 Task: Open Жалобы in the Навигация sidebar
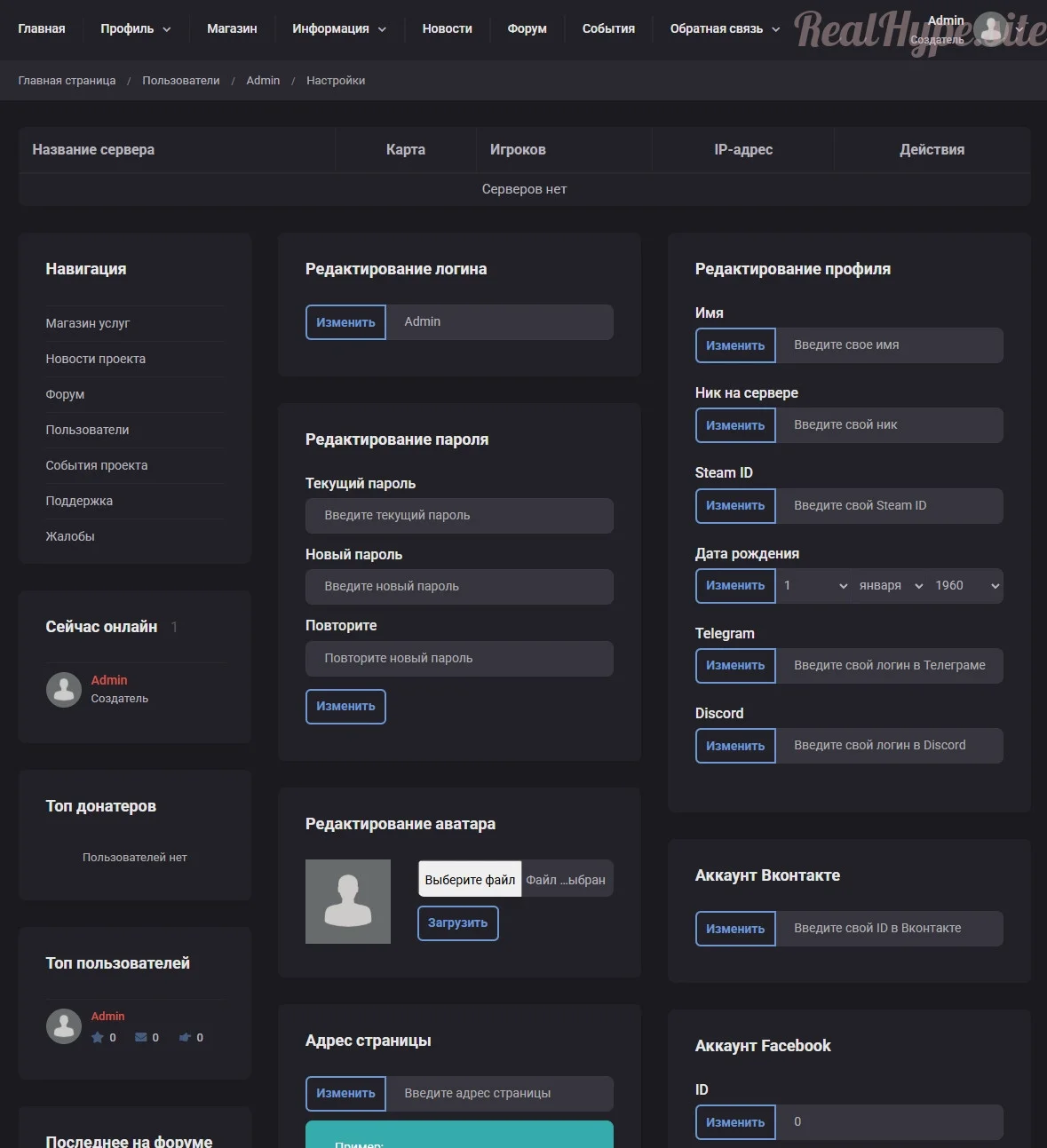pos(70,536)
